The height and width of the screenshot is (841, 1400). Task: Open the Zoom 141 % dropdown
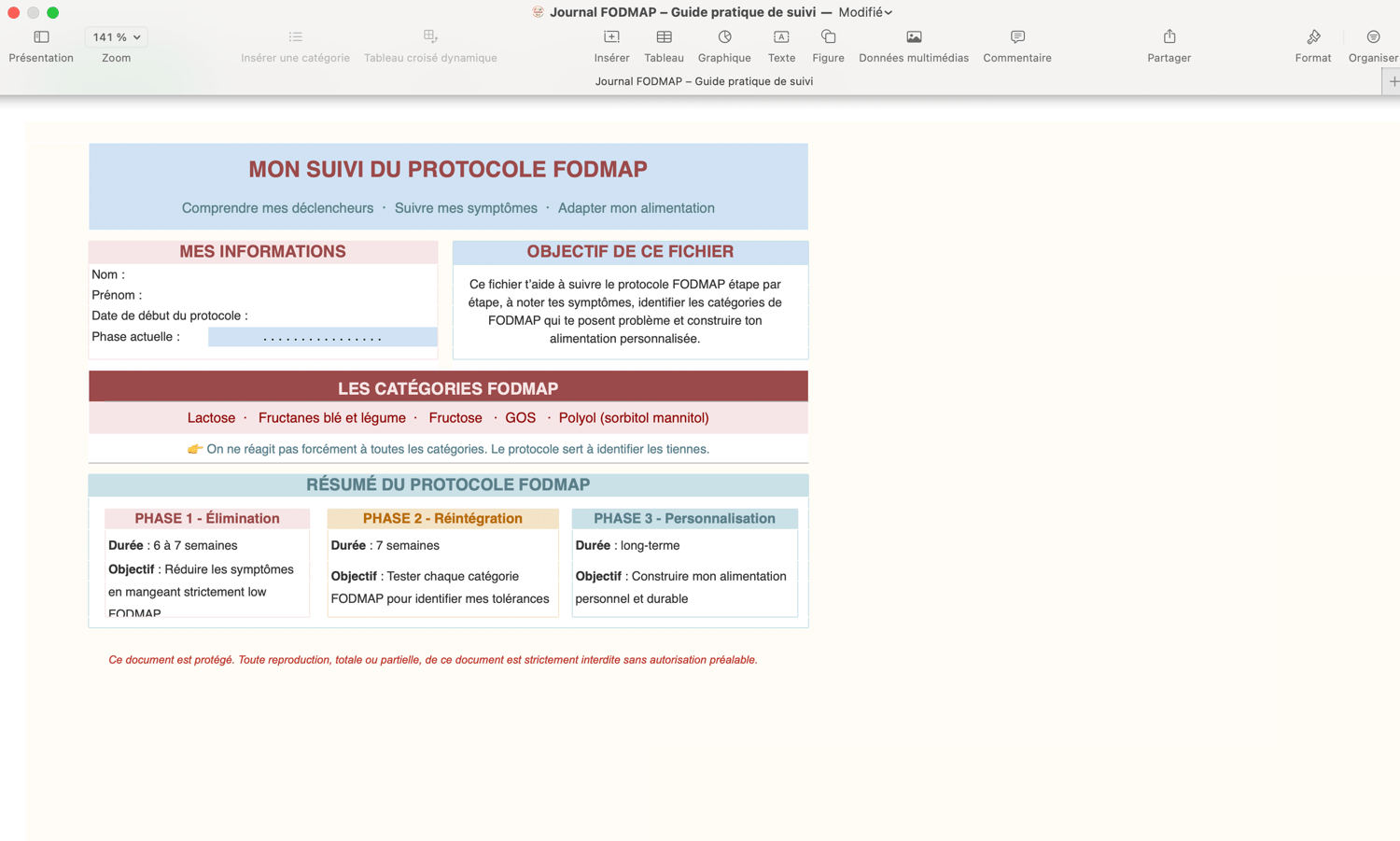(116, 37)
